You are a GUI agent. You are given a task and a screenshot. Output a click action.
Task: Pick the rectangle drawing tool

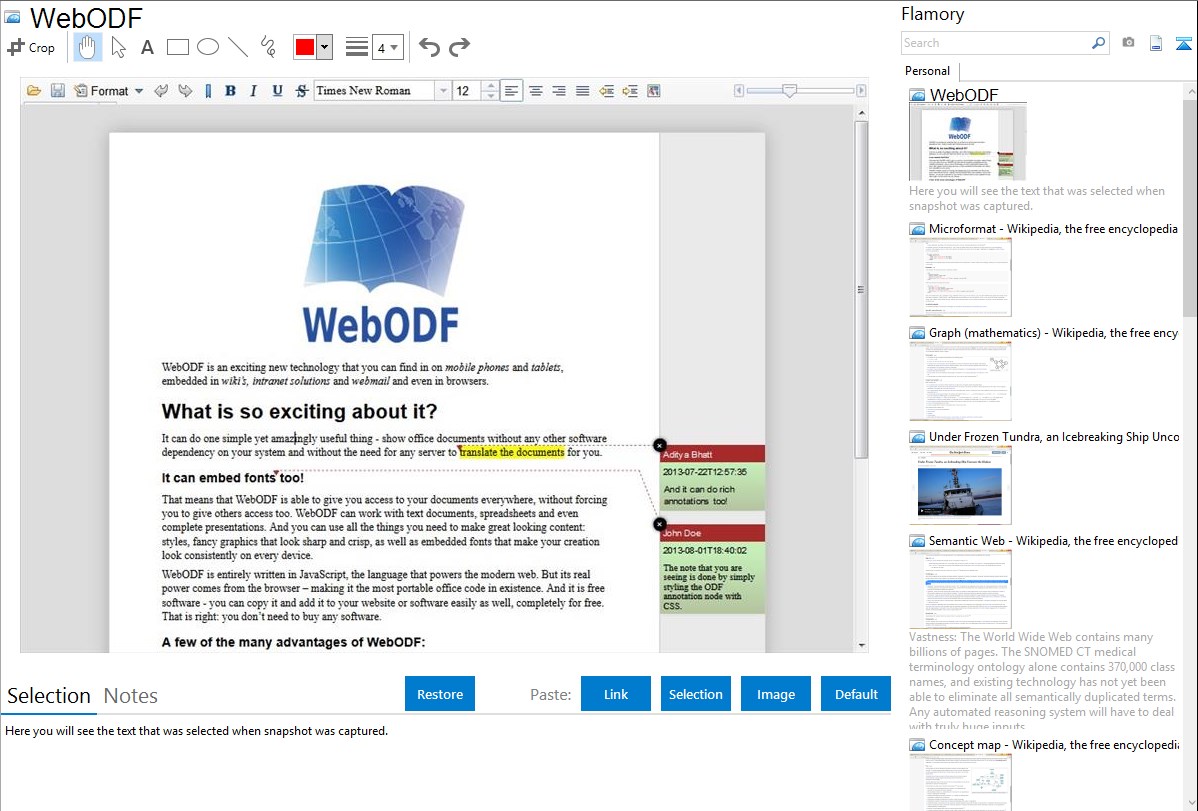click(177, 47)
